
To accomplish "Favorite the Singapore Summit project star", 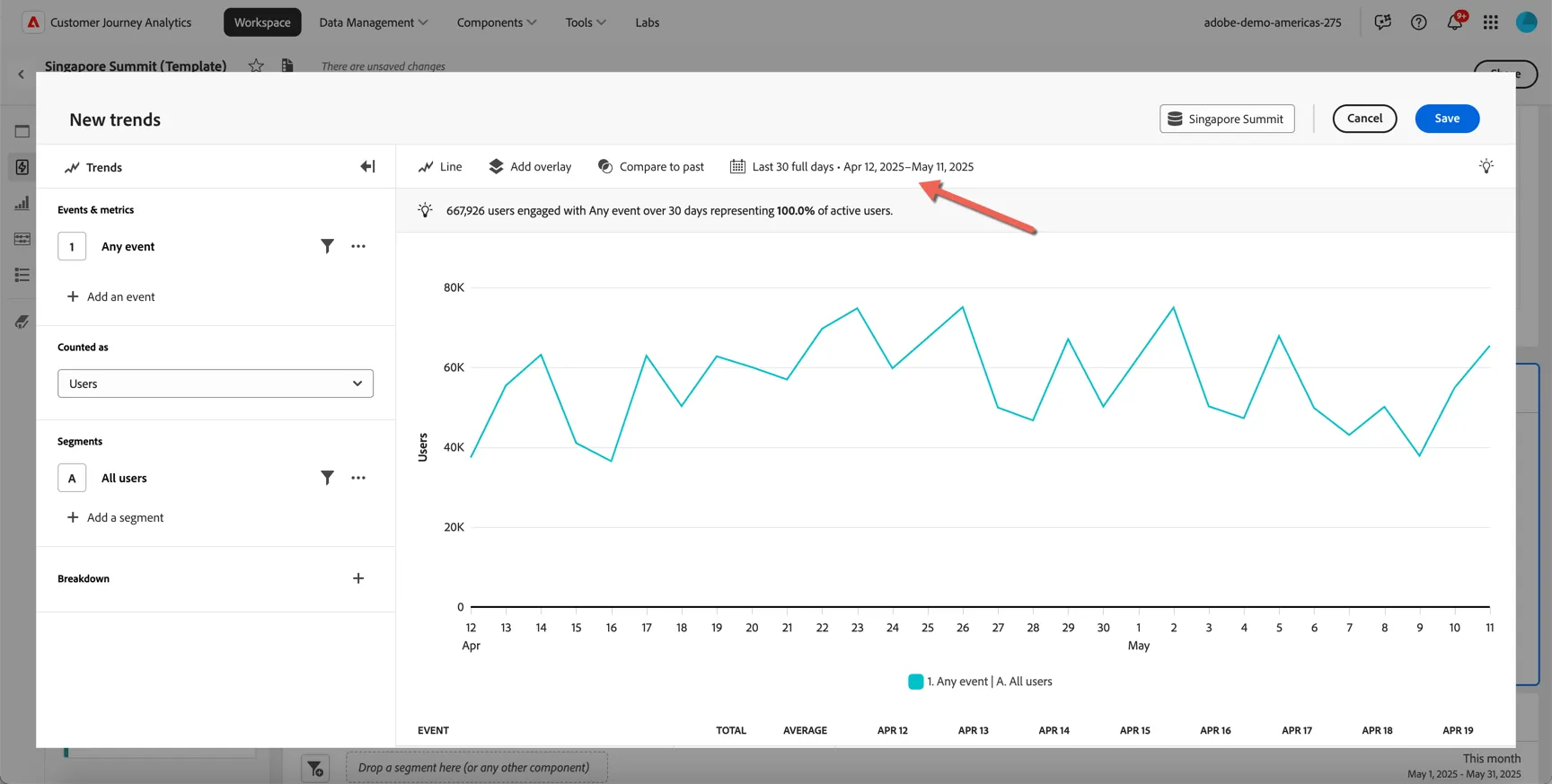I will [256, 65].
